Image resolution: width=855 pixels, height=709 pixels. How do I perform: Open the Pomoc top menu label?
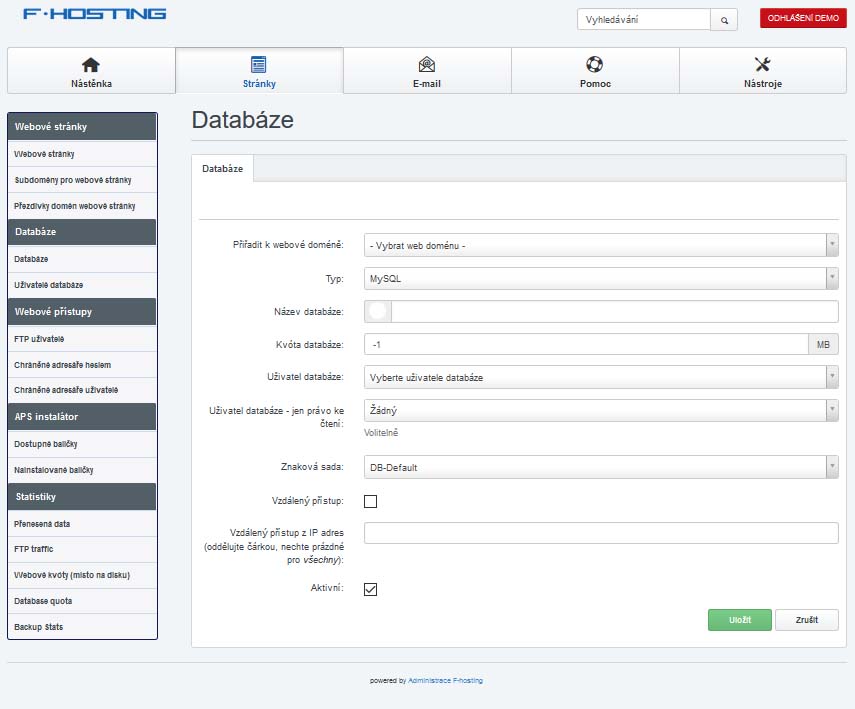click(x=595, y=83)
